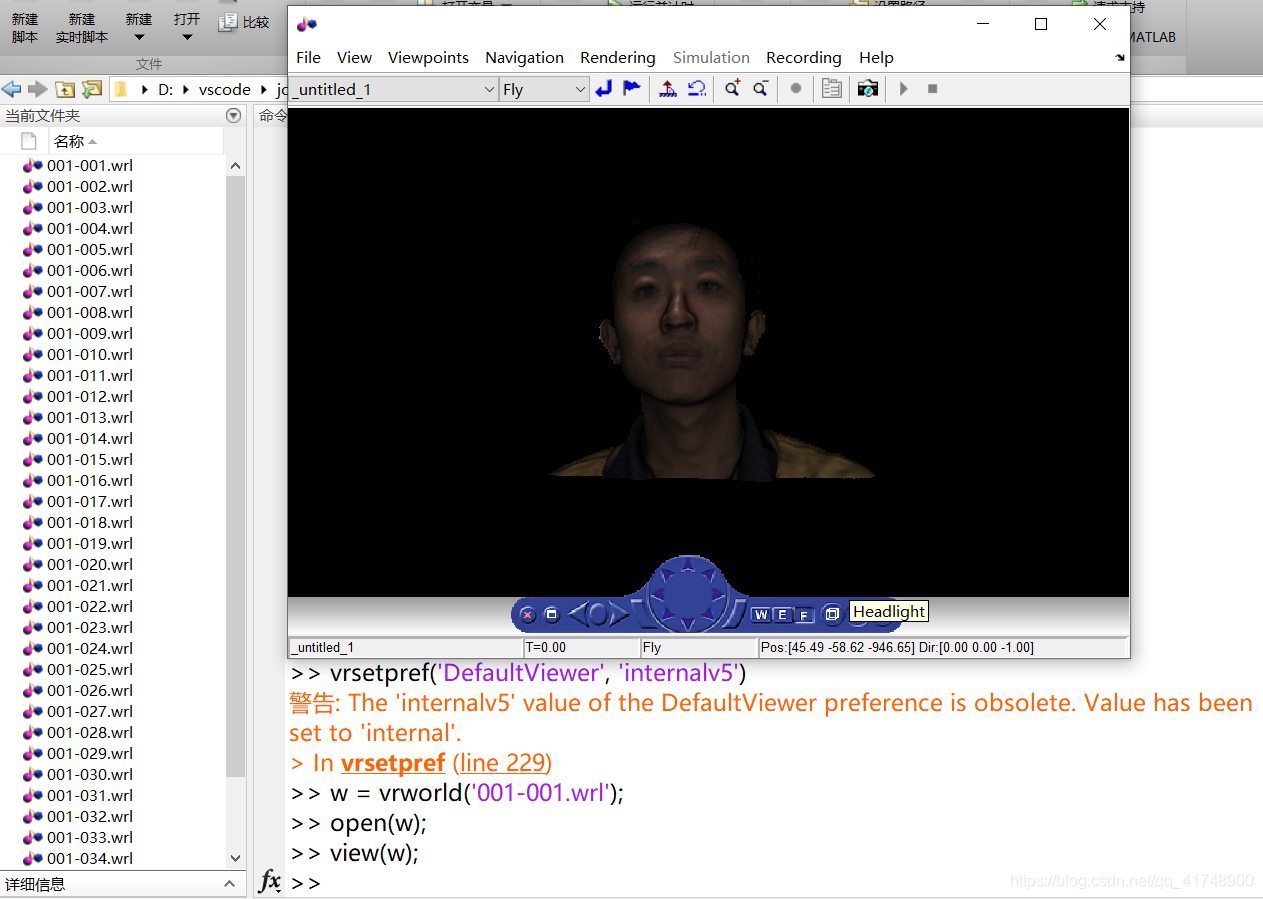Click the T=0.00 status bar field
The height and width of the screenshot is (899, 1263).
pyautogui.click(x=581, y=648)
